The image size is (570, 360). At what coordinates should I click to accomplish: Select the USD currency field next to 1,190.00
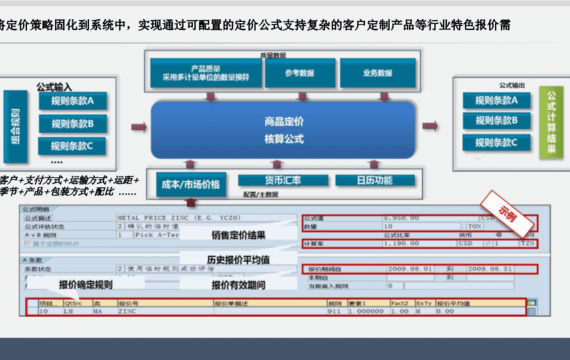[469, 243]
